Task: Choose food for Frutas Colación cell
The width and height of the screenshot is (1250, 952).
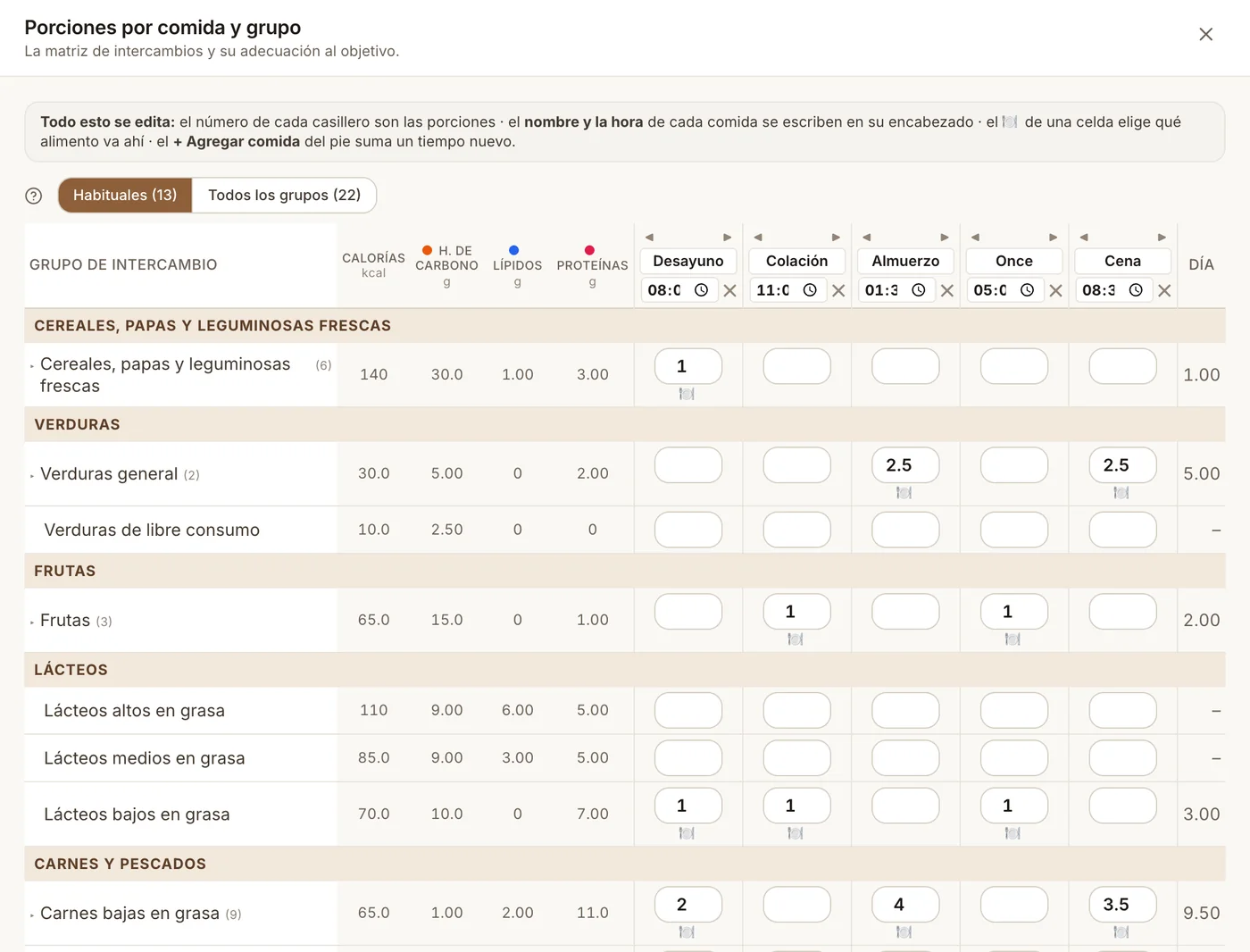Action: 796,639
